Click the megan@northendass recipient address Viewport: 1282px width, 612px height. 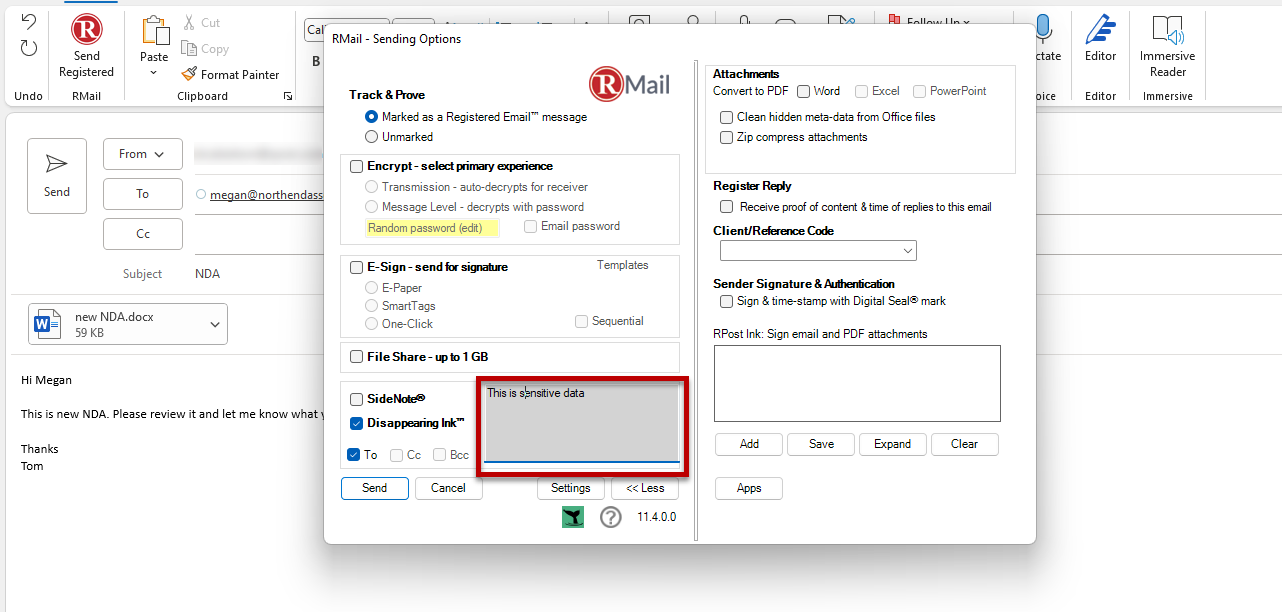pos(266,195)
